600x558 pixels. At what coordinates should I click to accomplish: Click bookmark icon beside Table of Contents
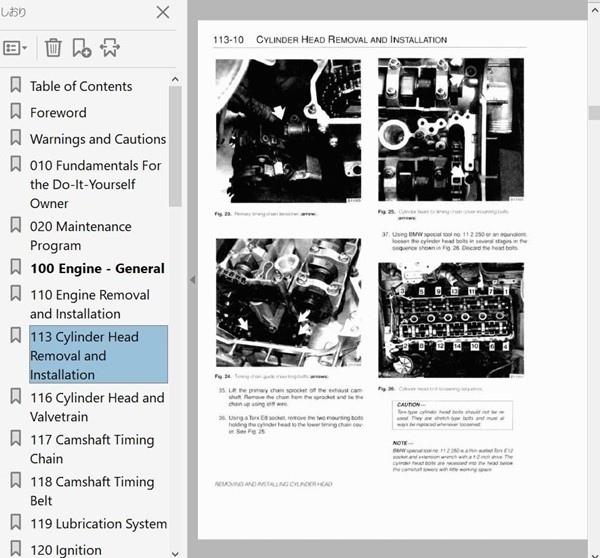point(15,85)
